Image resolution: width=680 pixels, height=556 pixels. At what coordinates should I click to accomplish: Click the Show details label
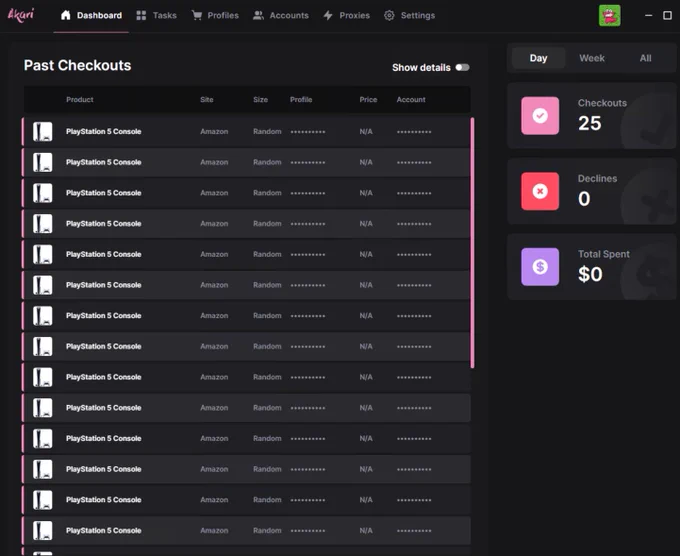422,68
